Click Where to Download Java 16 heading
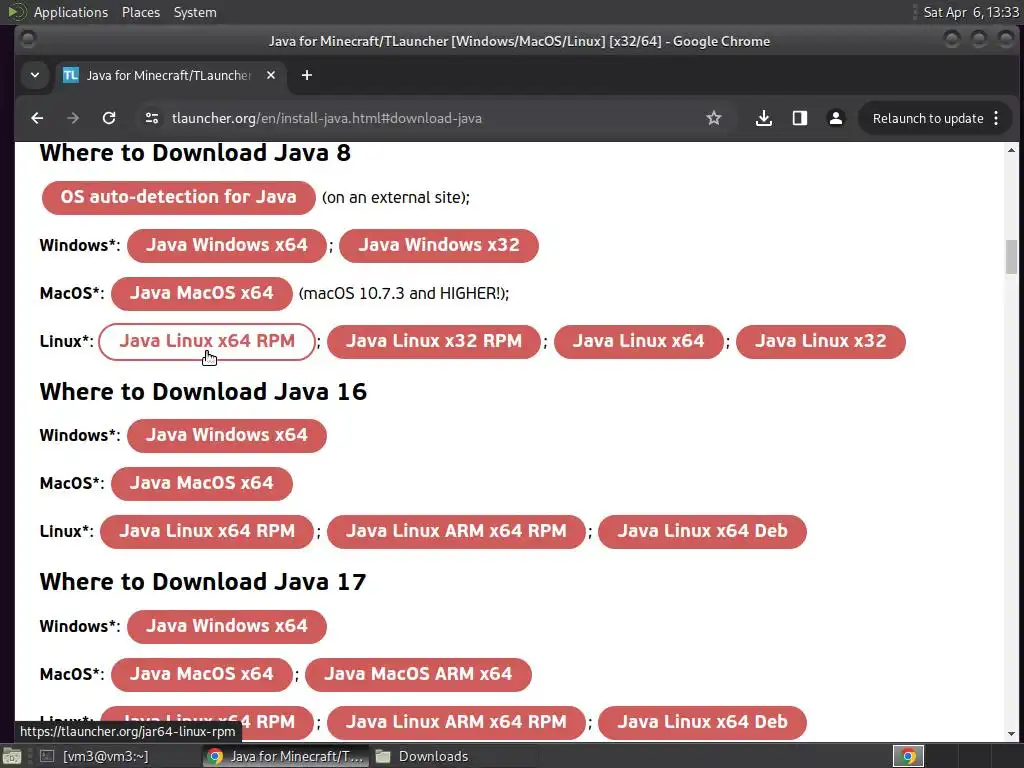The width and height of the screenshot is (1024, 768). (203, 392)
